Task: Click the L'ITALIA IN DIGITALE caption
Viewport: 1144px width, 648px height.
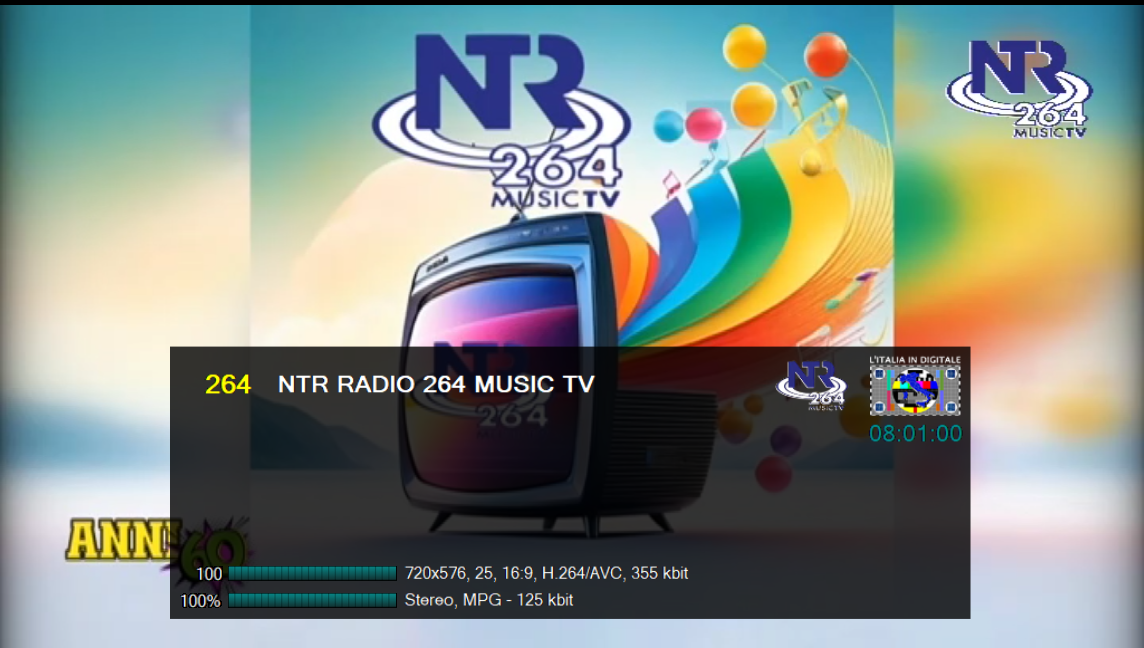Action: click(x=915, y=360)
